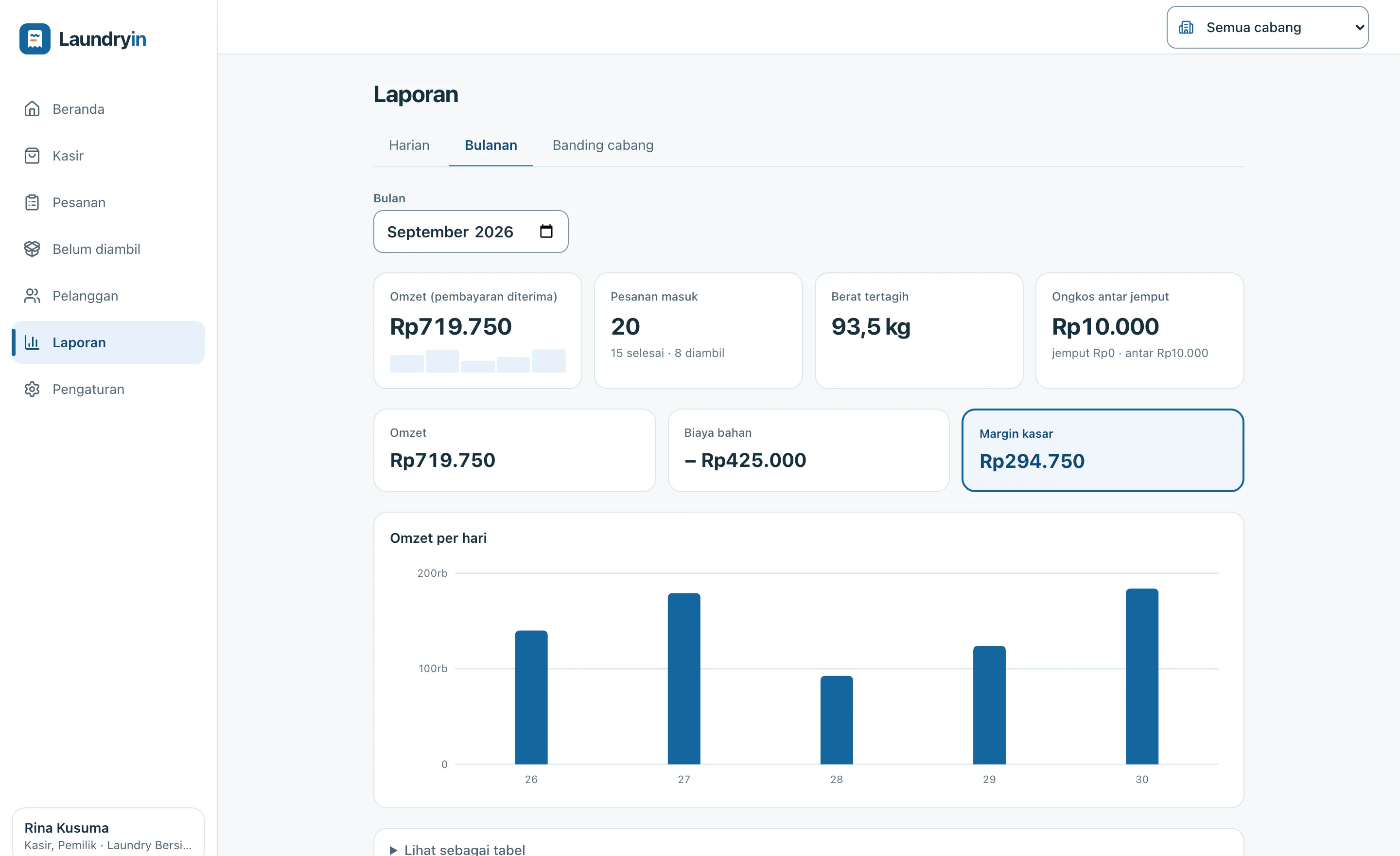Click the September 2026 month field

pos(471,232)
